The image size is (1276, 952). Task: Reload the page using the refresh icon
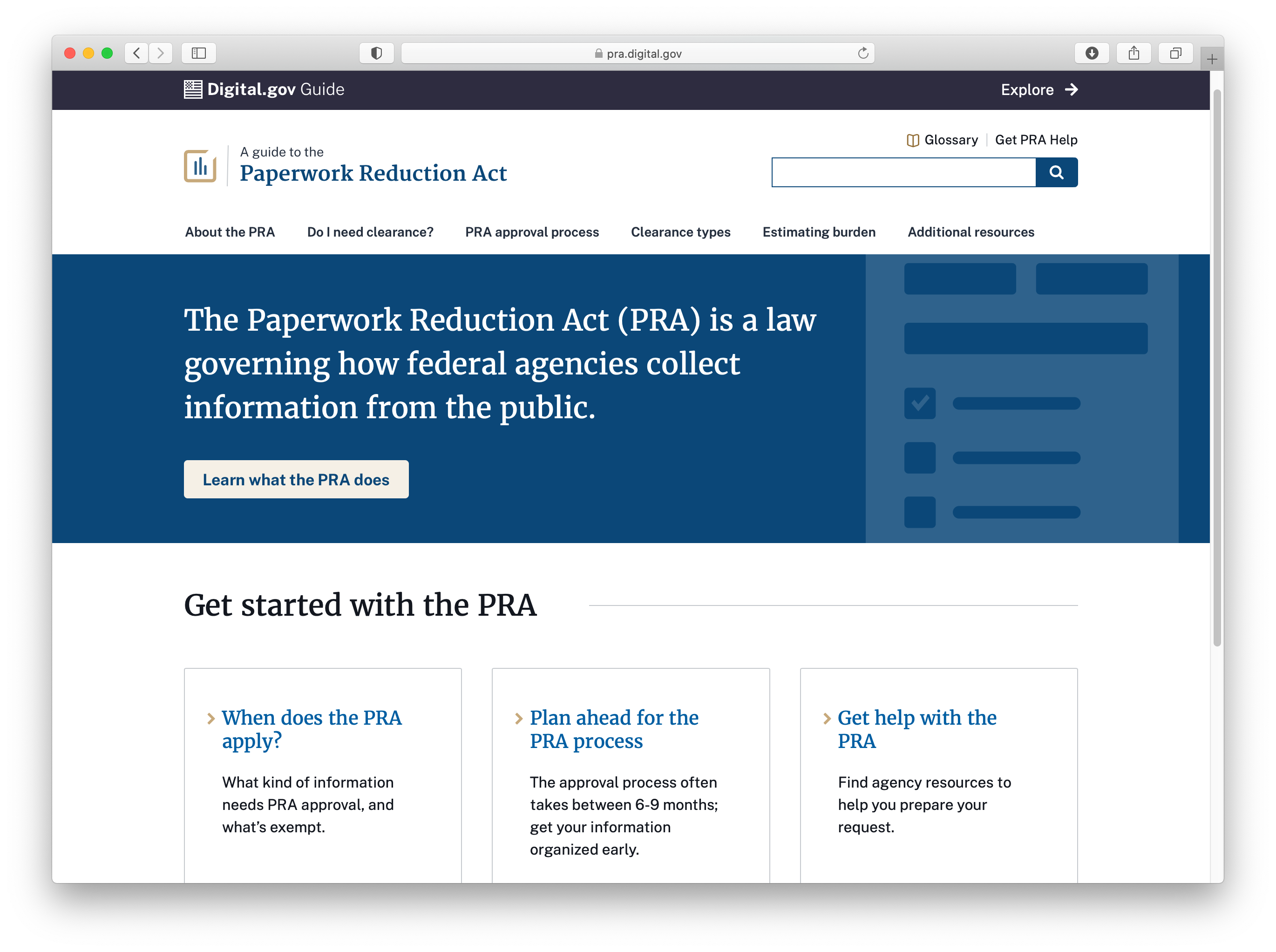[862, 53]
